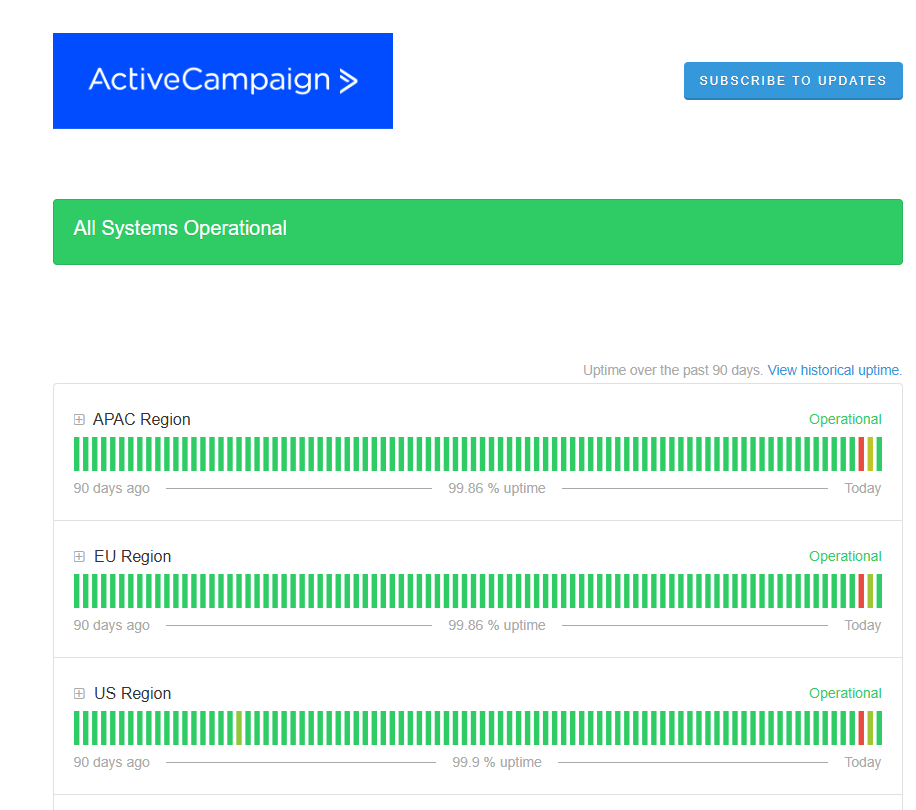Click the EU Region name label
This screenshot has height=810, width=916.
click(132, 557)
